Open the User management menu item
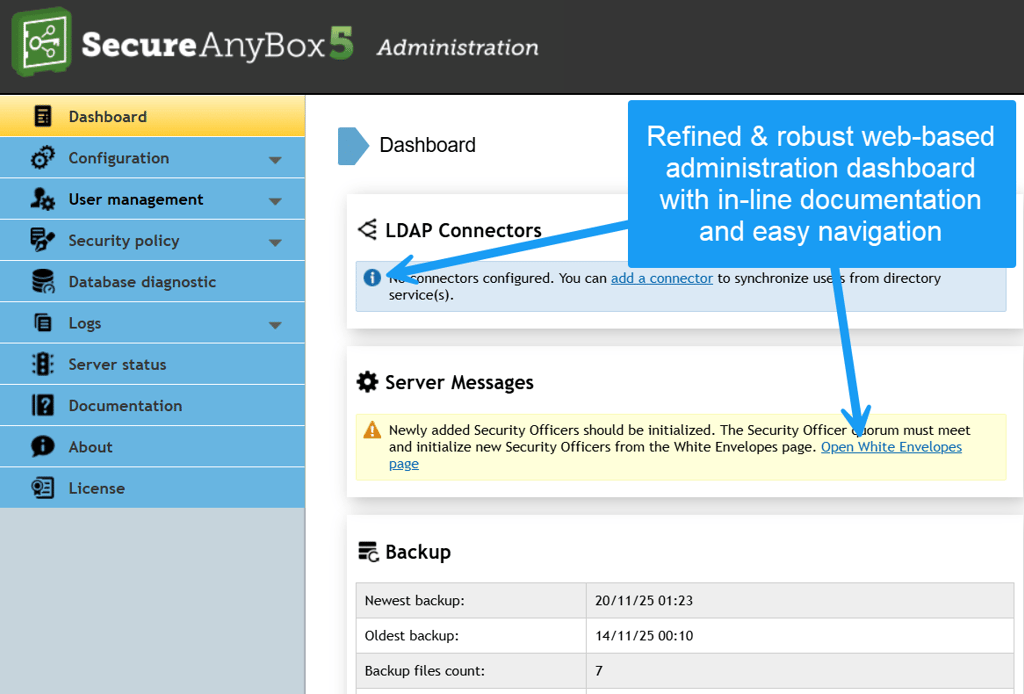The image size is (1024, 694). 152,199
